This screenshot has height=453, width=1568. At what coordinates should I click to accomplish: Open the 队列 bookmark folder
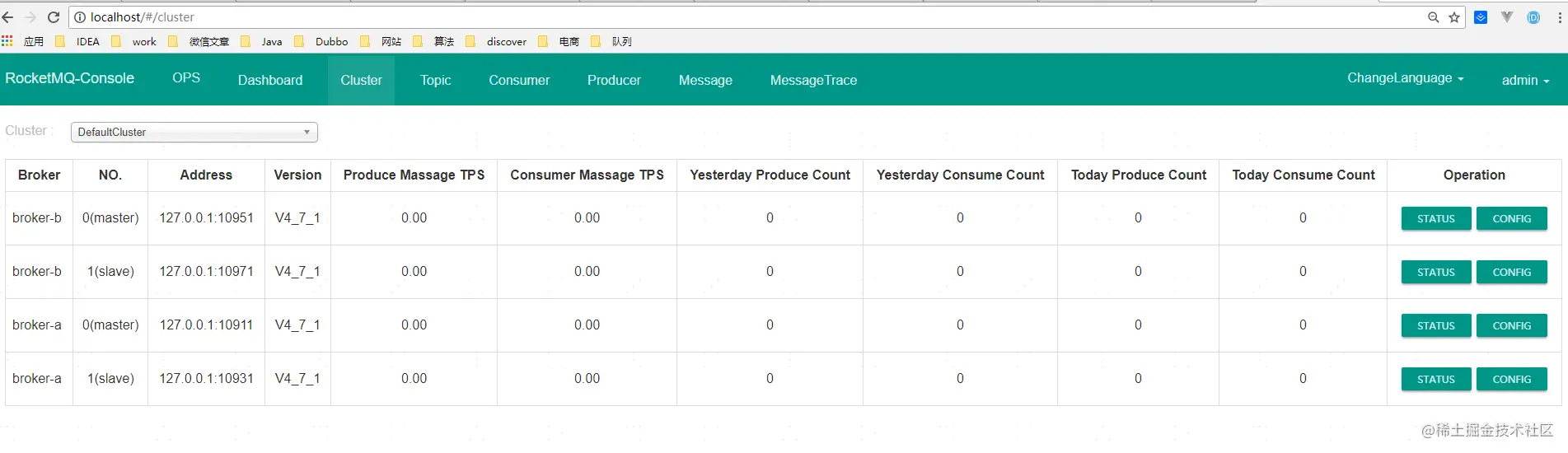611,41
